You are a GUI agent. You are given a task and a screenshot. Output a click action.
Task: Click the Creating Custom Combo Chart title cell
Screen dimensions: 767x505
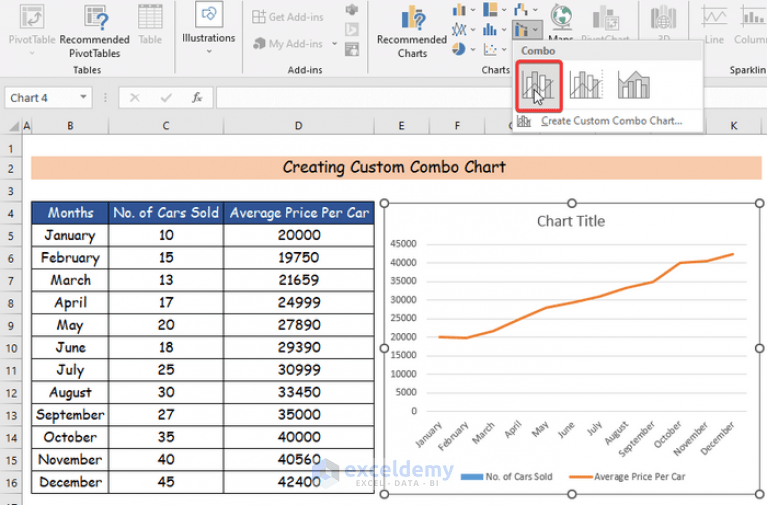(x=396, y=168)
